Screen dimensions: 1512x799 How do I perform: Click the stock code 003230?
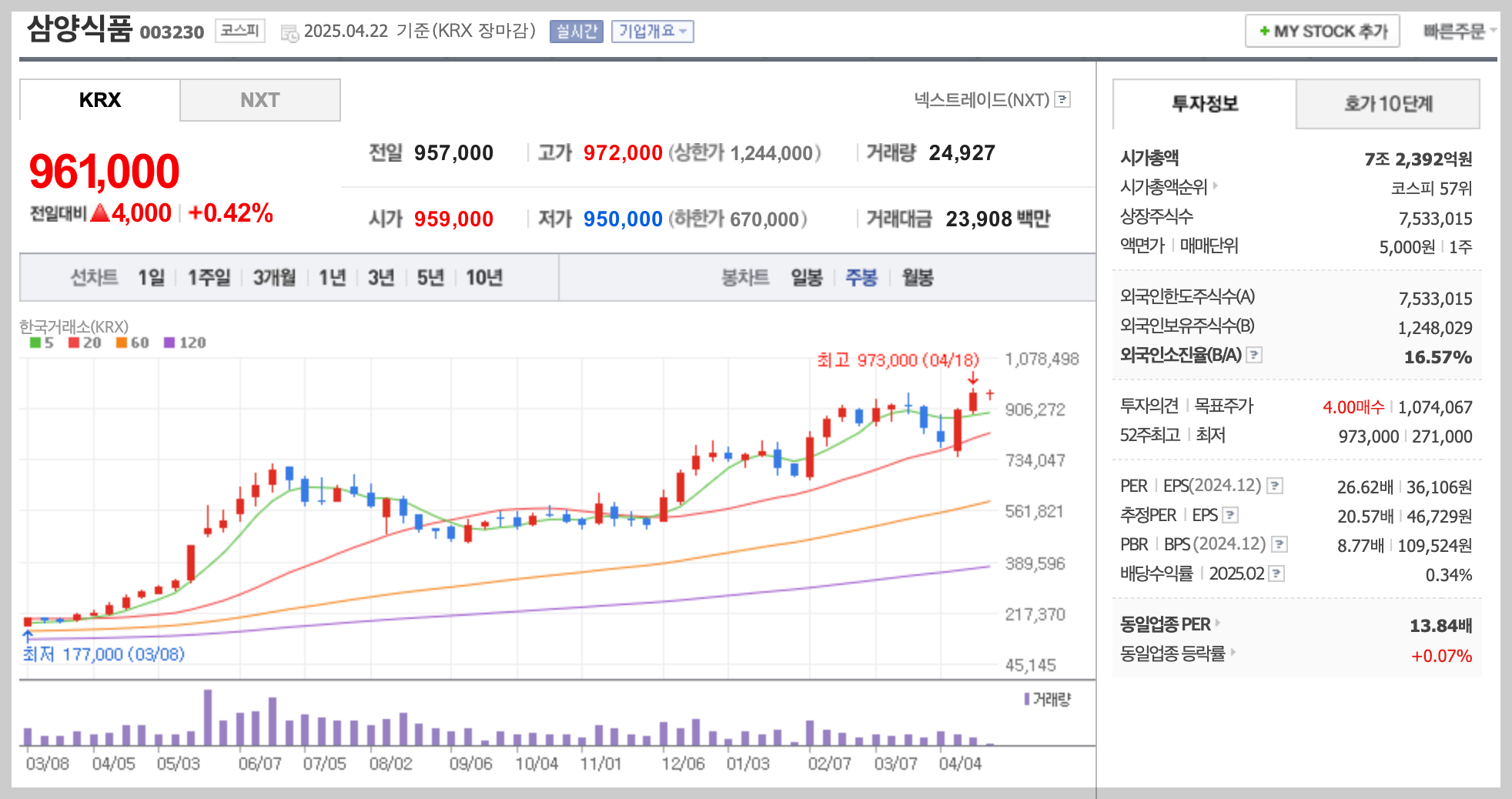172,32
